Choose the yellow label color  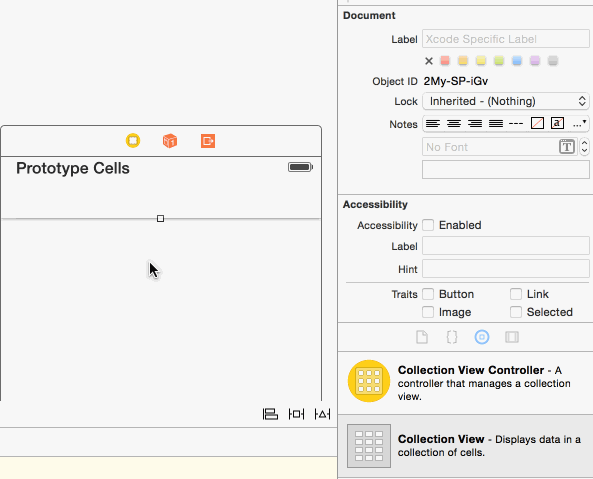tap(481, 60)
